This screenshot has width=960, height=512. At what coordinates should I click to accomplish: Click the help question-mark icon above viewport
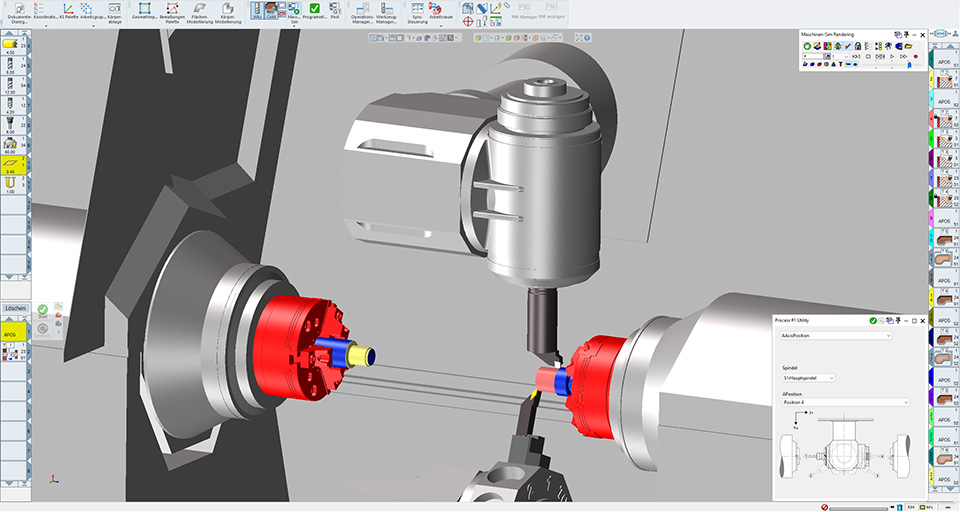pos(587,38)
